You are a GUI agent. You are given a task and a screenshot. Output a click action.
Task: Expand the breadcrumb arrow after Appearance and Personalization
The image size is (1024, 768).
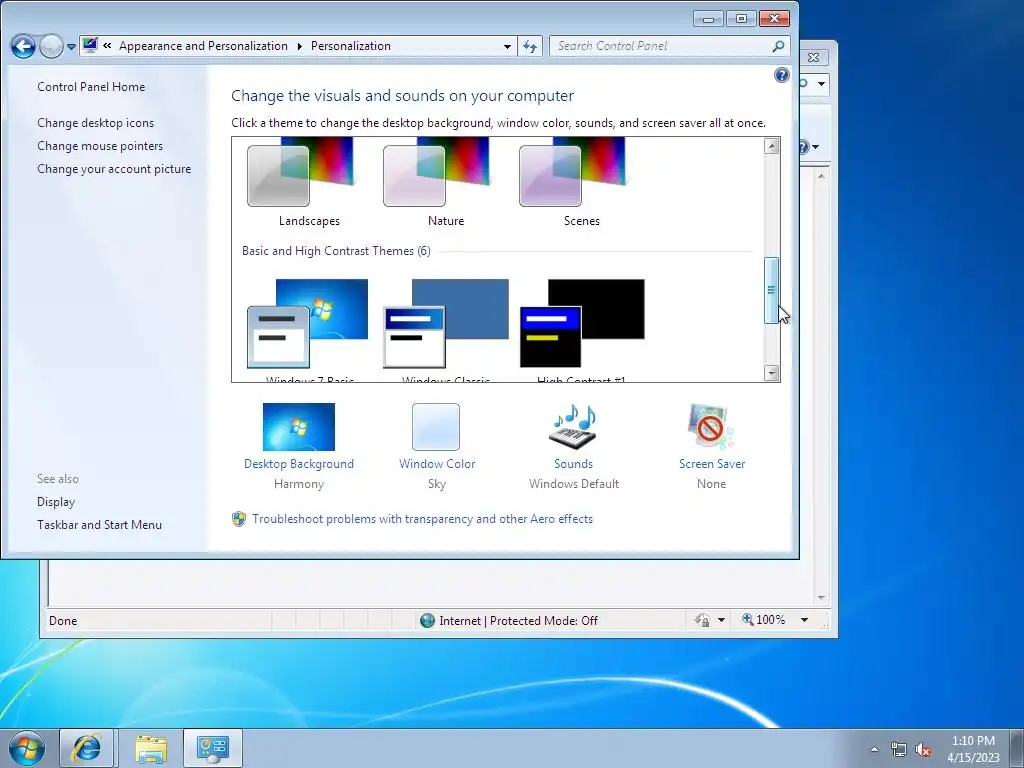click(299, 46)
